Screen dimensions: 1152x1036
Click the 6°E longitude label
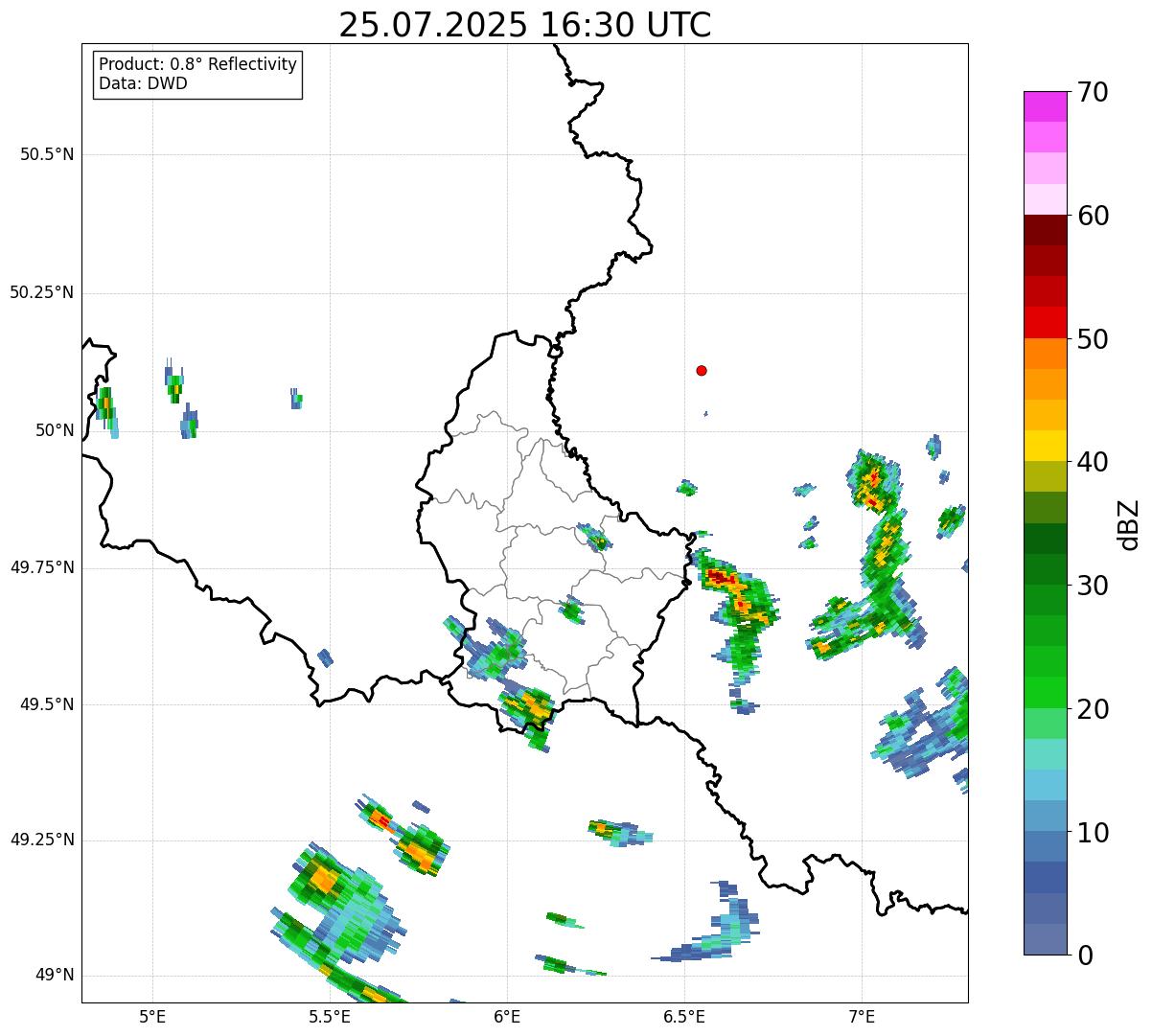pos(507,1016)
